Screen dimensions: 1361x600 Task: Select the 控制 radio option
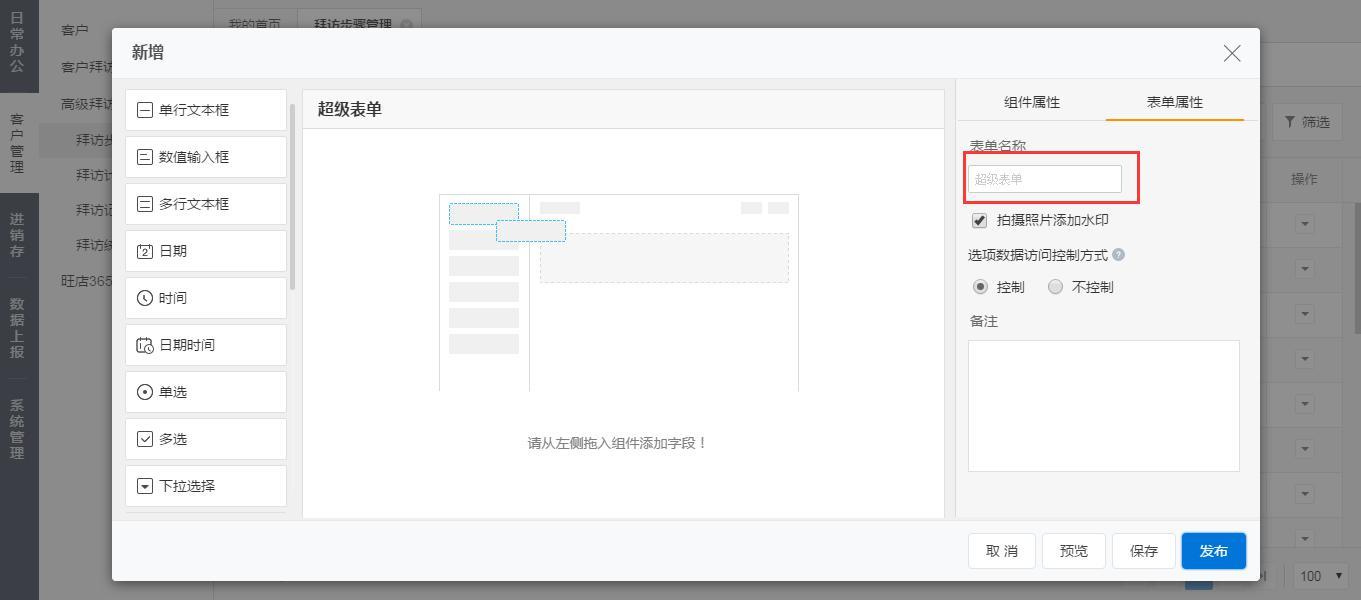pyautogui.click(x=980, y=287)
